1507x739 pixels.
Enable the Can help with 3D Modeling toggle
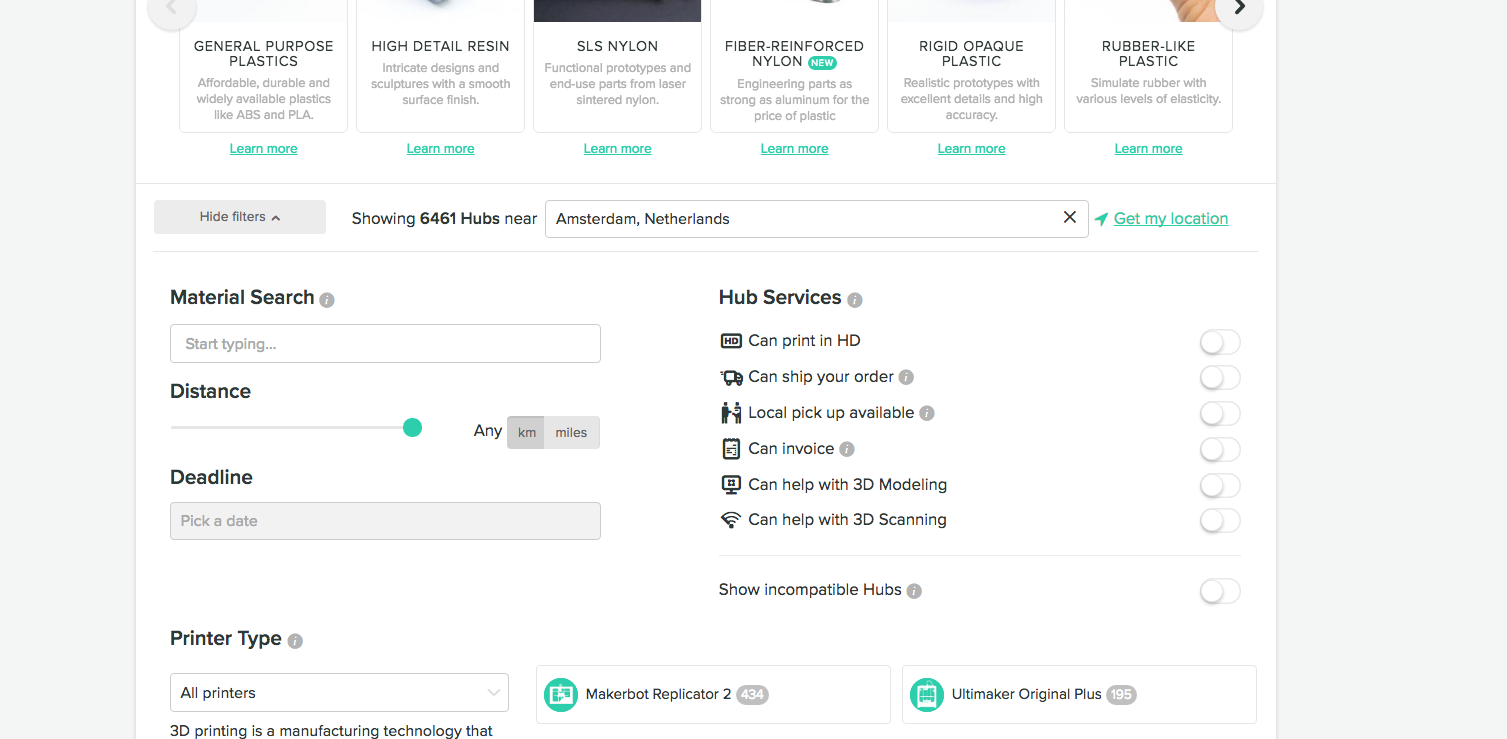coord(1219,486)
